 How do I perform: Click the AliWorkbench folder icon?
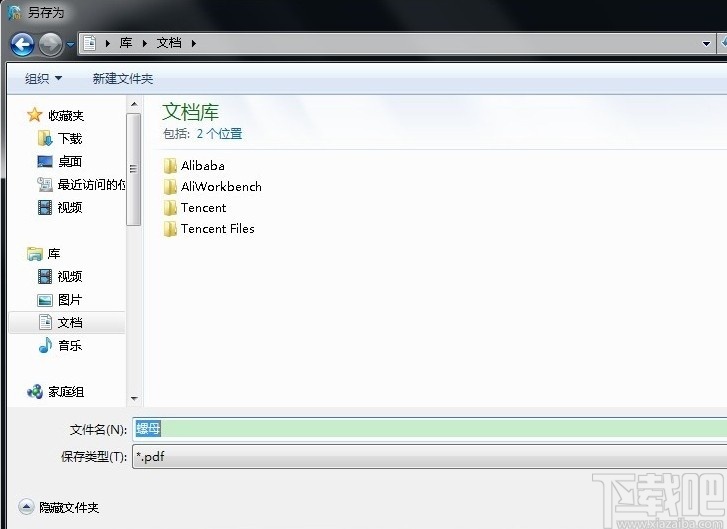(170, 187)
